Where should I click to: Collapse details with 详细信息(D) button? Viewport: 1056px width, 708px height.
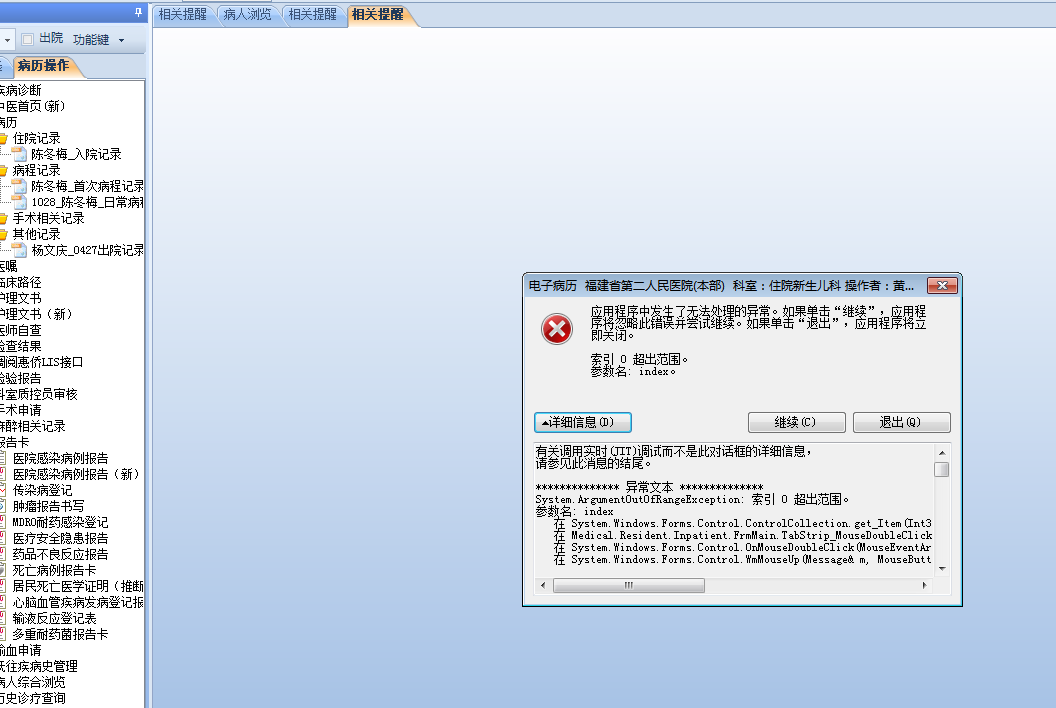pos(583,422)
